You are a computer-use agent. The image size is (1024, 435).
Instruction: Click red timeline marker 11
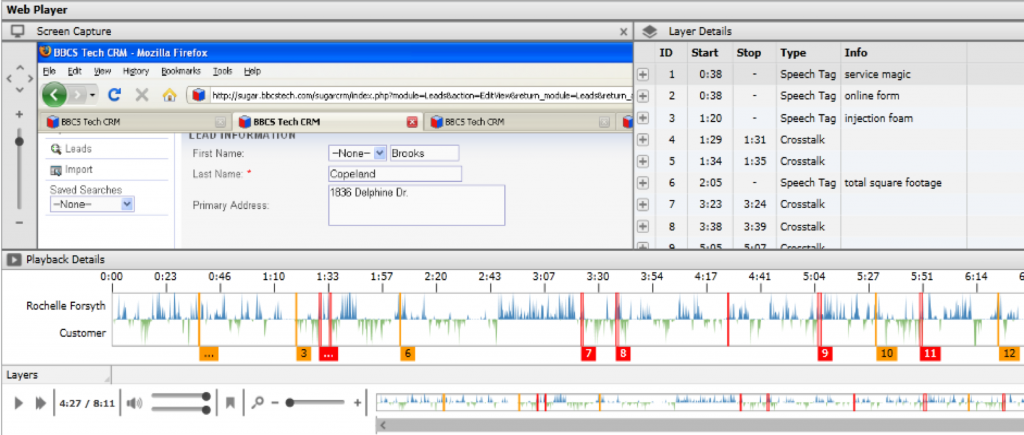[x=930, y=354]
